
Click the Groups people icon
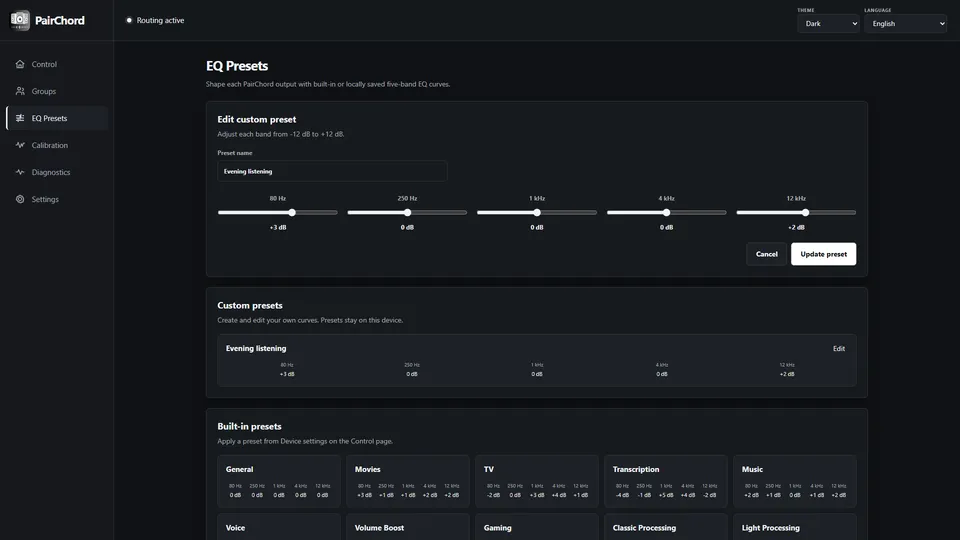(20, 91)
